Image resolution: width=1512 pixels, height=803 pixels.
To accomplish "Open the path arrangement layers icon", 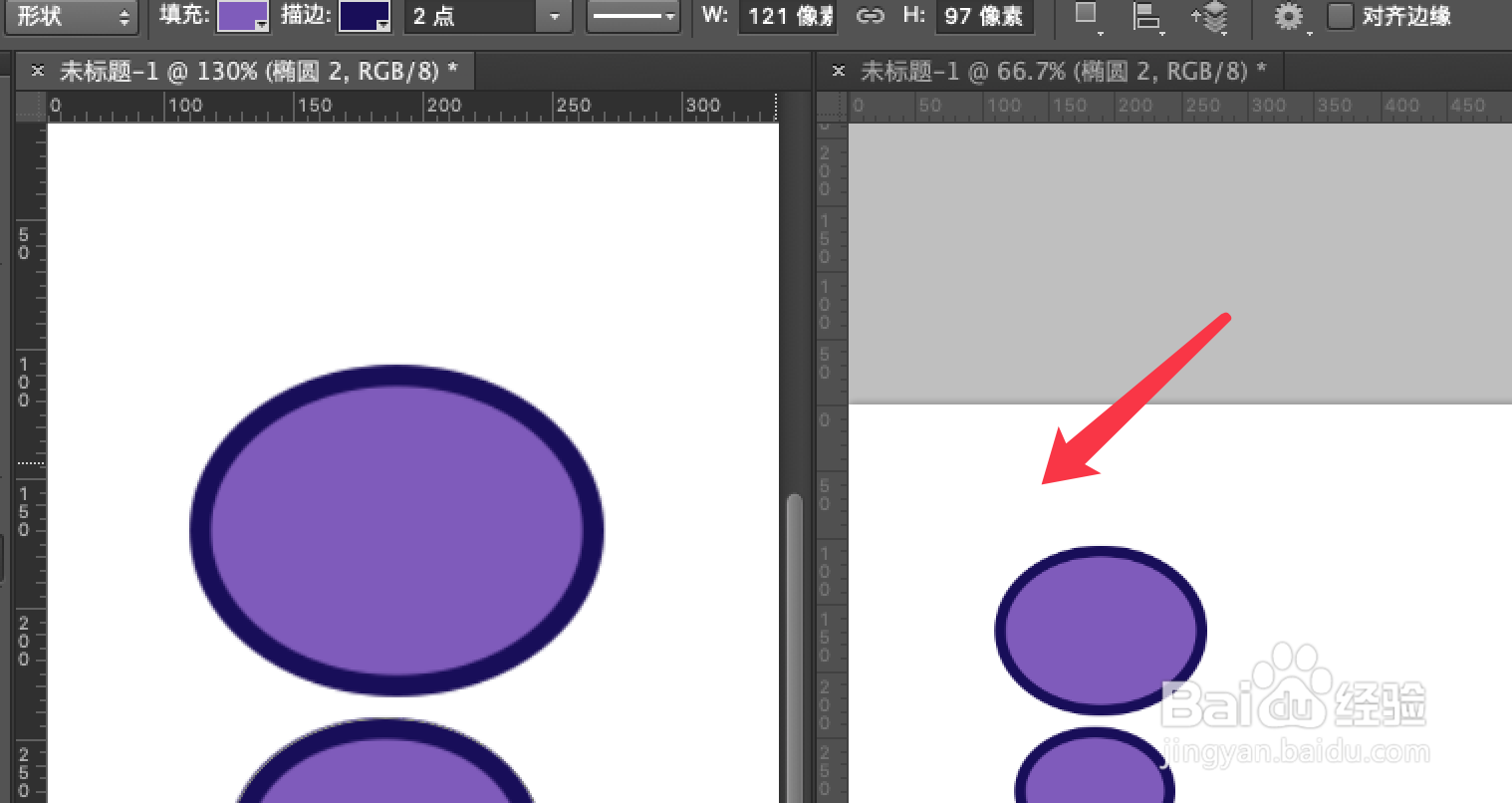I will 1209,16.
